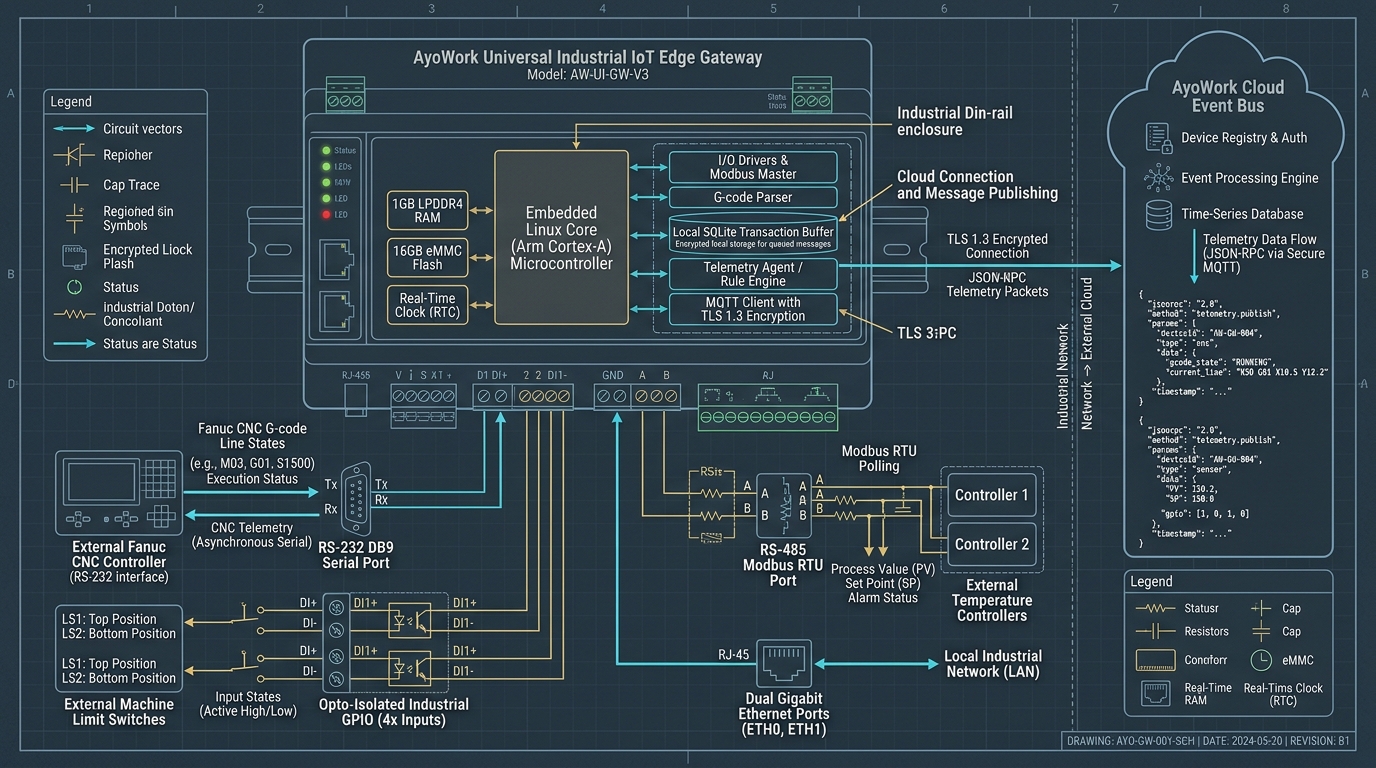This screenshot has height=768, width=1376.
Task: Click the Real-Time RAM port icon
Action: pyautogui.click(x=1155, y=692)
